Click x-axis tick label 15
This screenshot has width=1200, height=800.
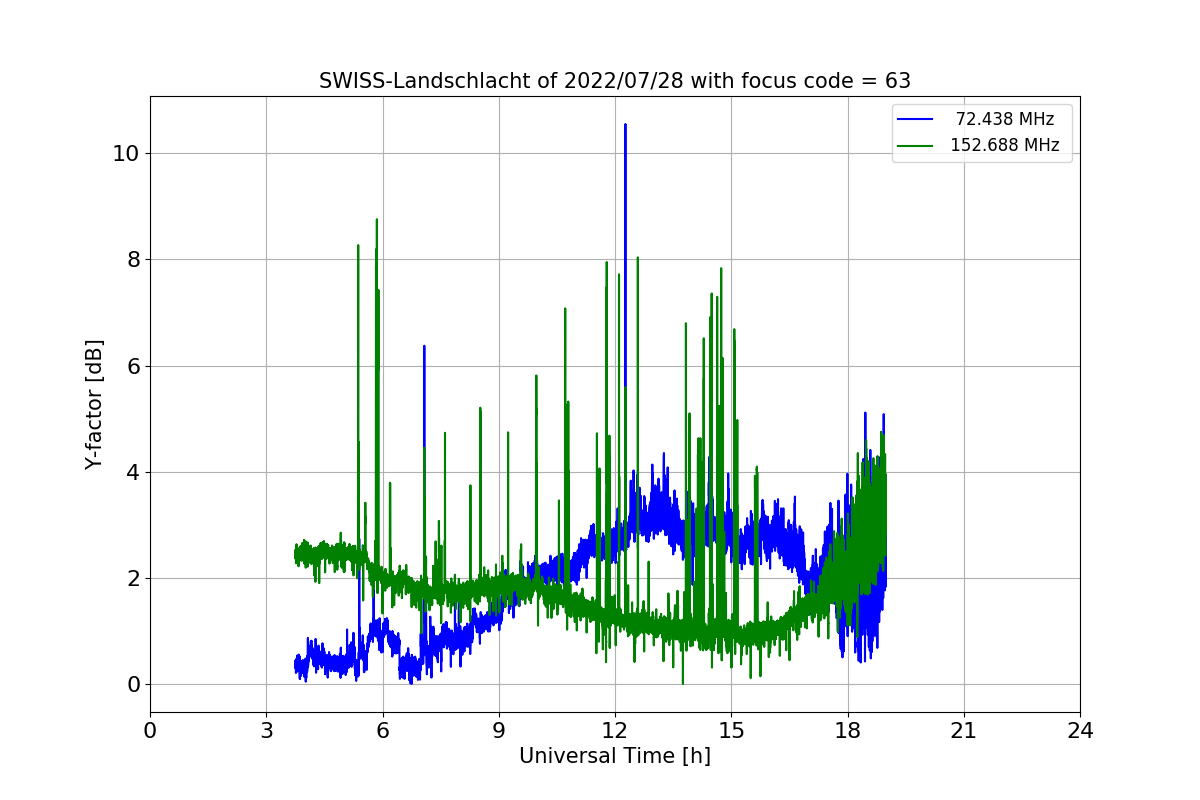tap(731, 731)
